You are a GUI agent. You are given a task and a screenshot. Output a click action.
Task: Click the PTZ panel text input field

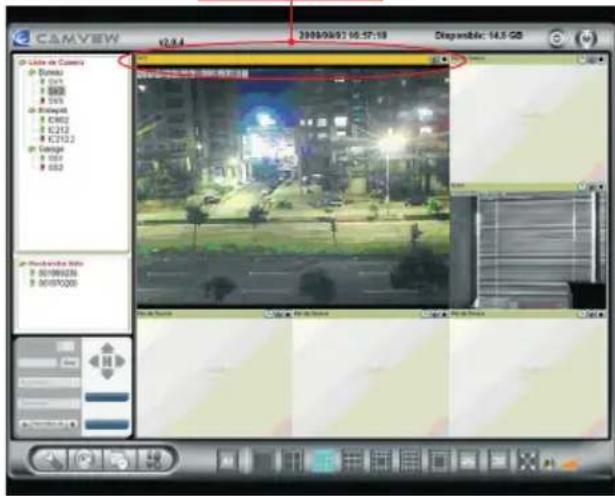coord(38,363)
